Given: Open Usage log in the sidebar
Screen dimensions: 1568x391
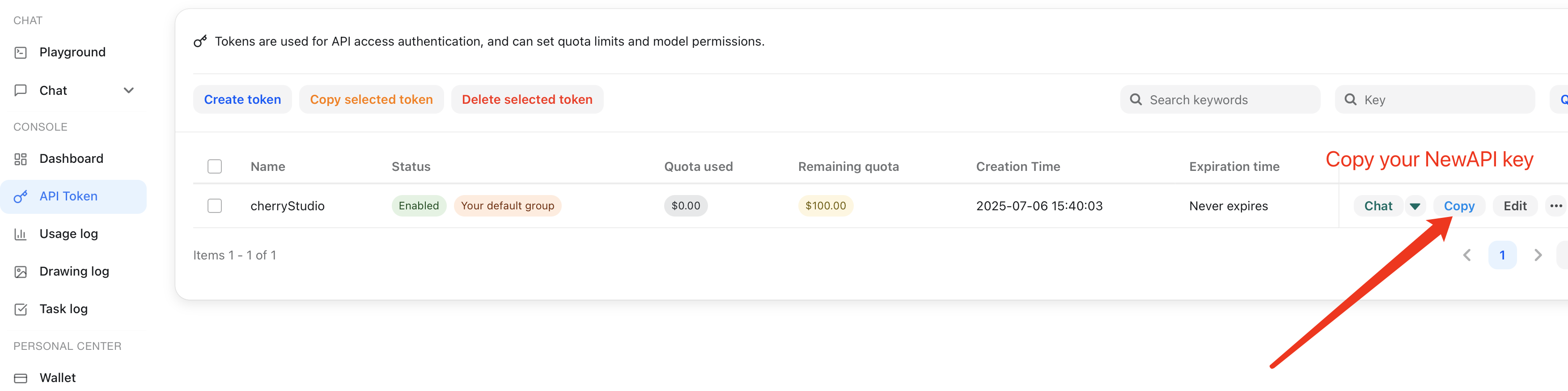Looking at the screenshot, I should pyautogui.click(x=68, y=234).
